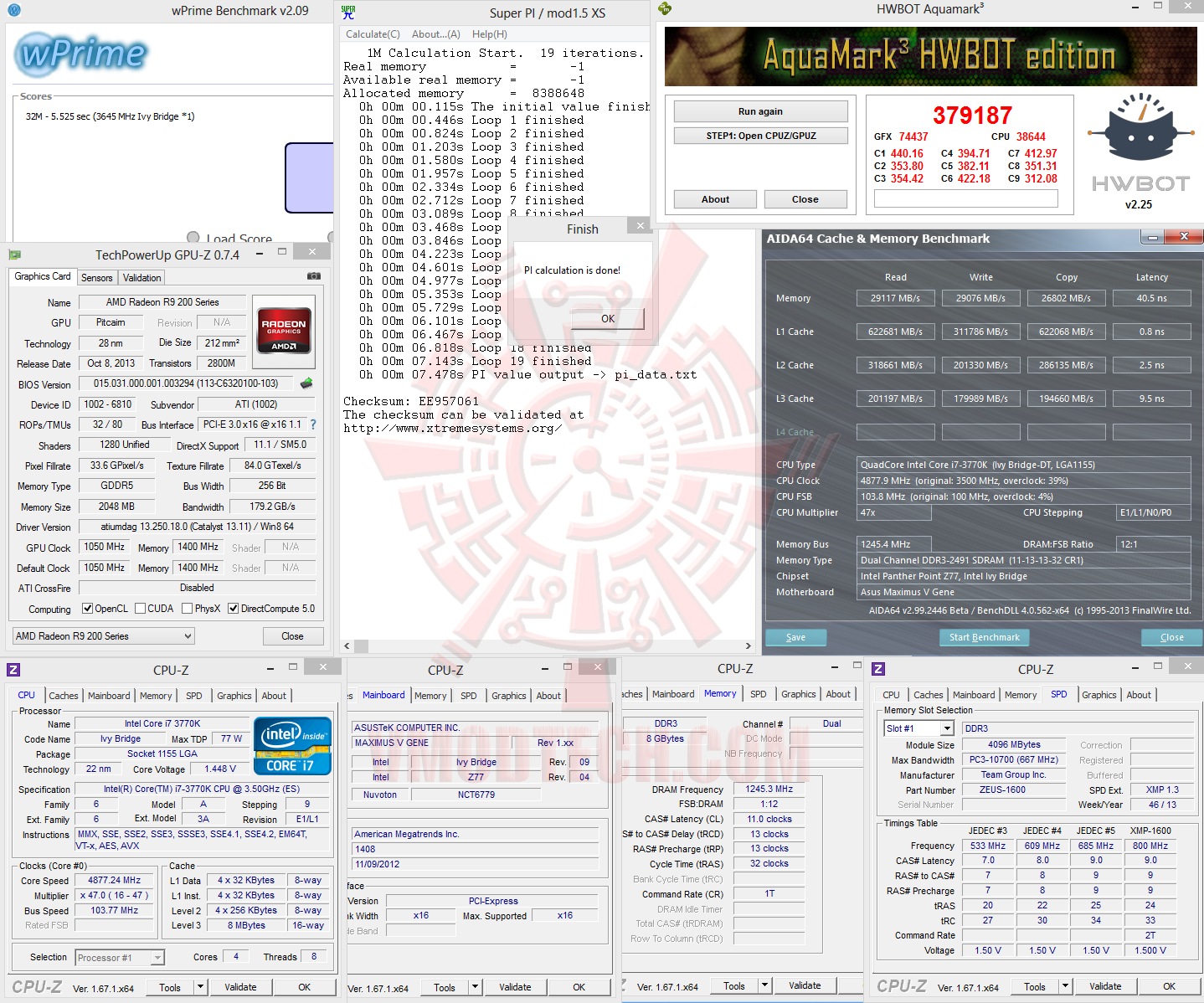Click the Super PI title bar icon

pyautogui.click(x=348, y=12)
